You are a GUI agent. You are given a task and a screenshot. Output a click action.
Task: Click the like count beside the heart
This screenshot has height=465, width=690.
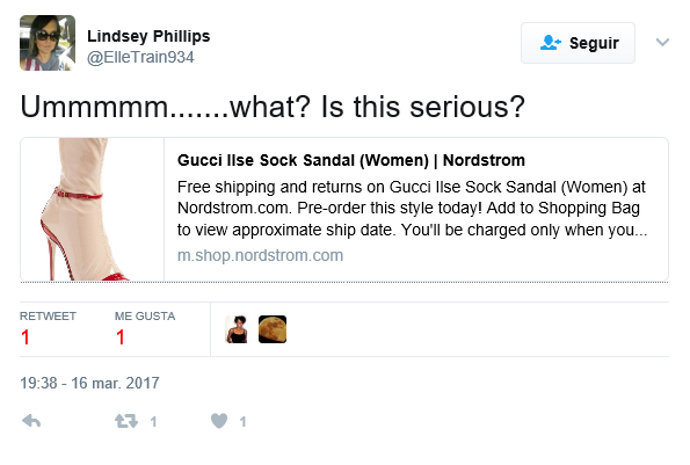[x=242, y=422]
